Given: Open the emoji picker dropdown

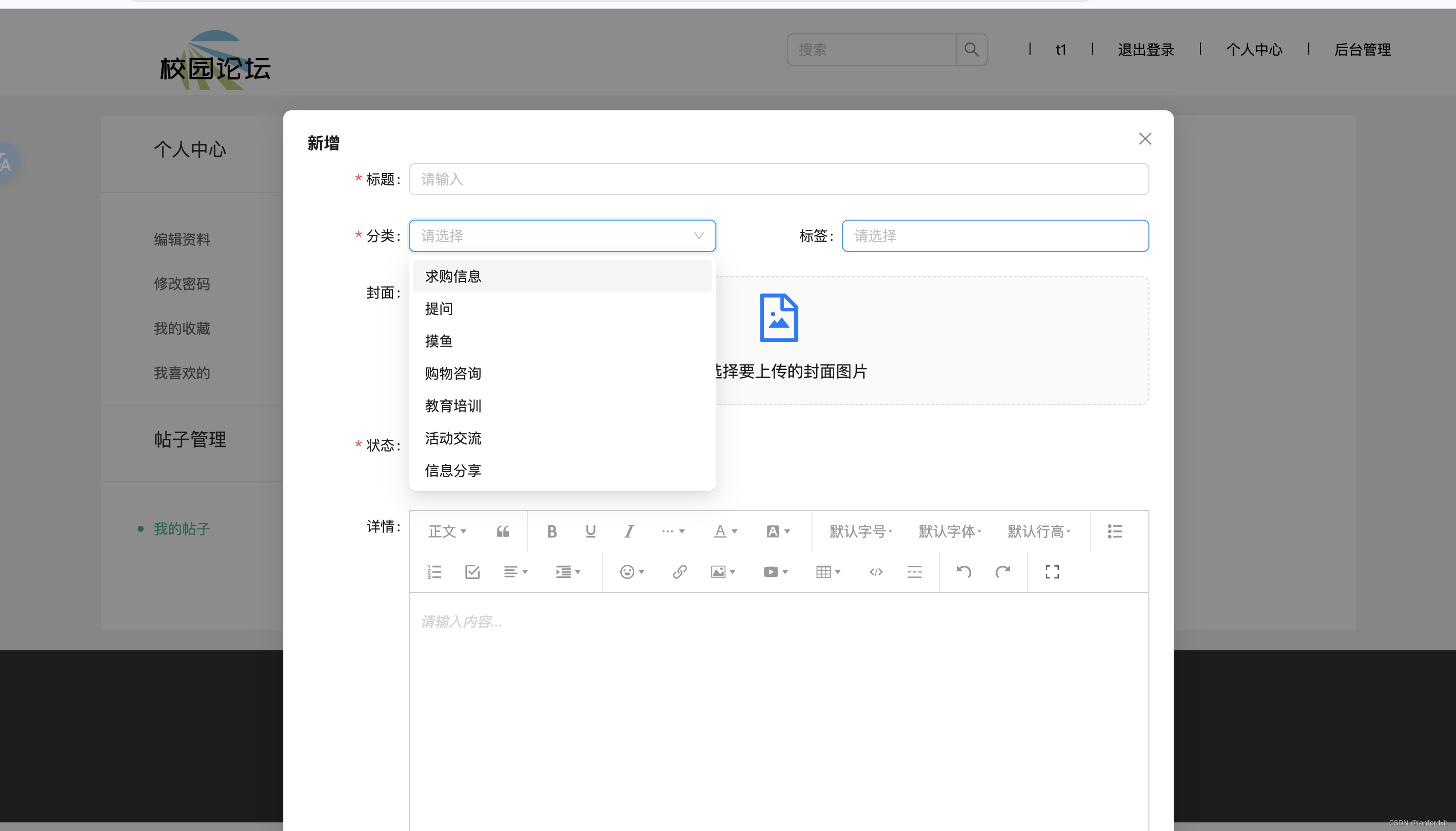Looking at the screenshot, I should pyautogui.click(x=631, y=572).
